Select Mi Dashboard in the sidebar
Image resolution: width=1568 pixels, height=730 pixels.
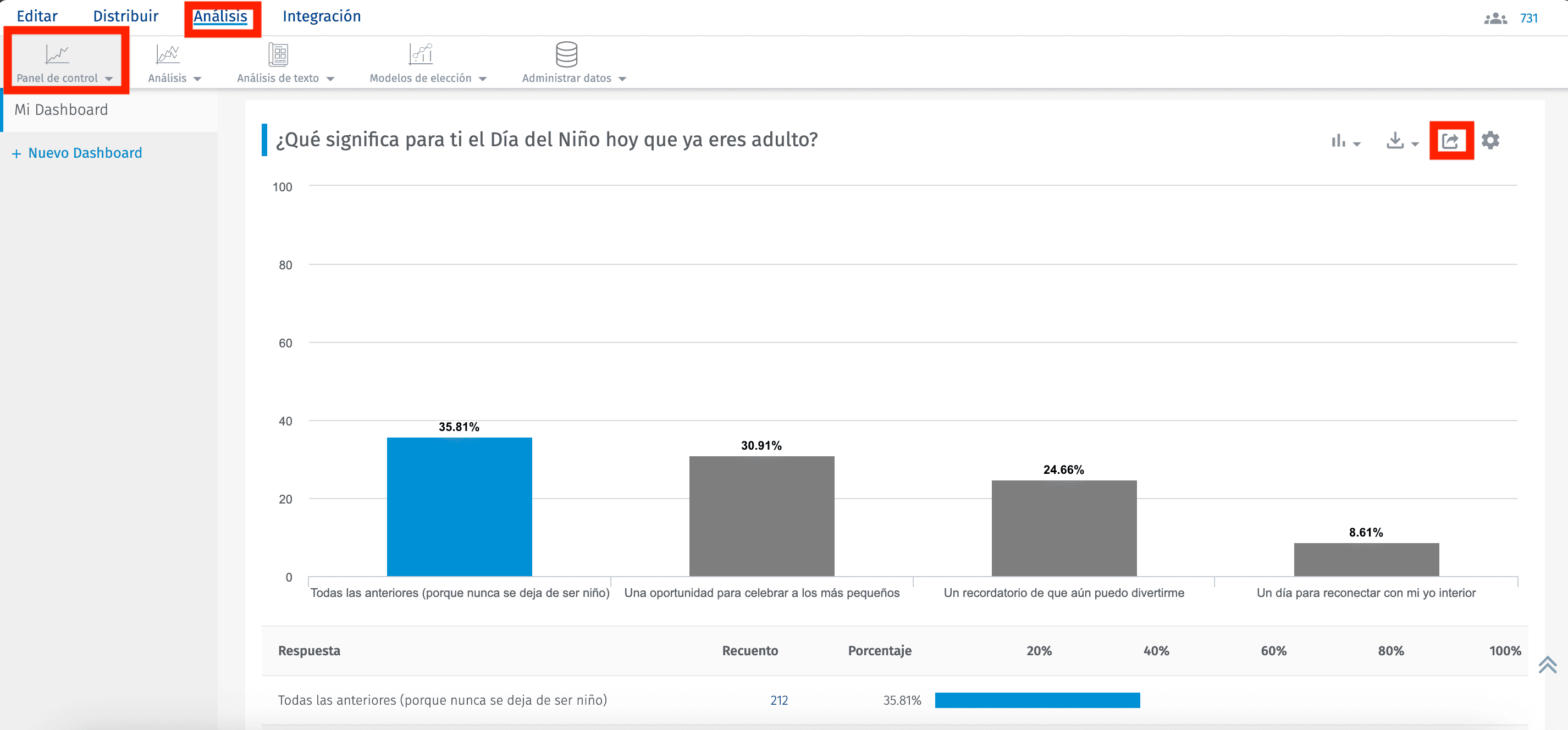pyautogui.click(x=62, y=109)
